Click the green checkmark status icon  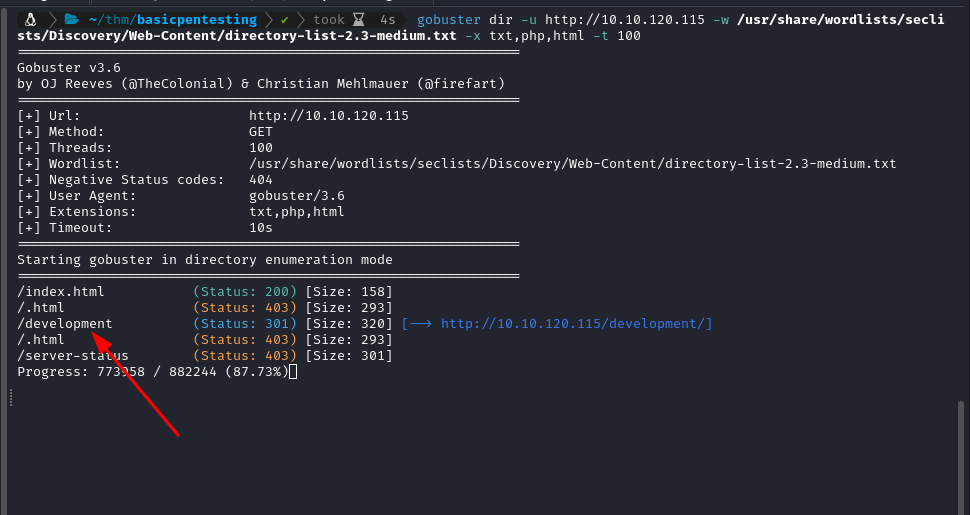(x=285, y=19)
